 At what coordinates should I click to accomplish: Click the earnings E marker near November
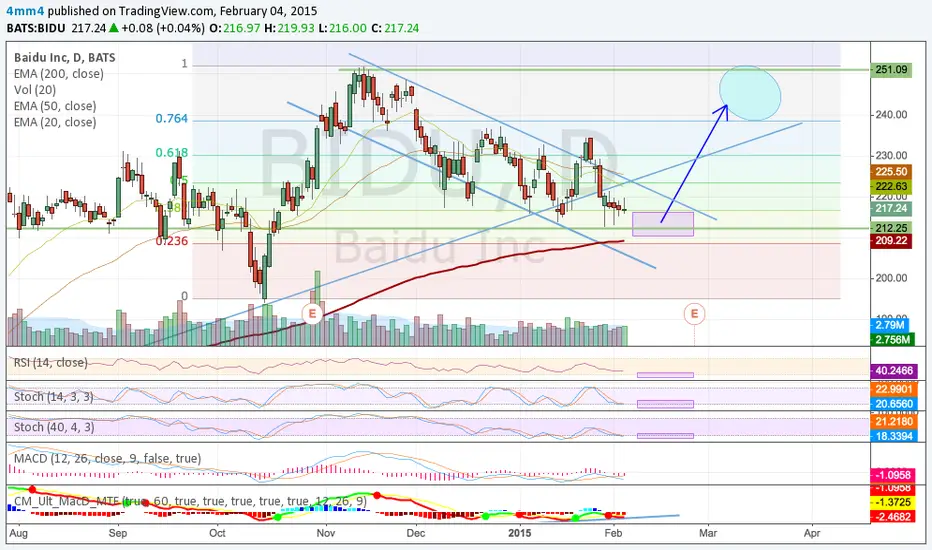point(312,313)
